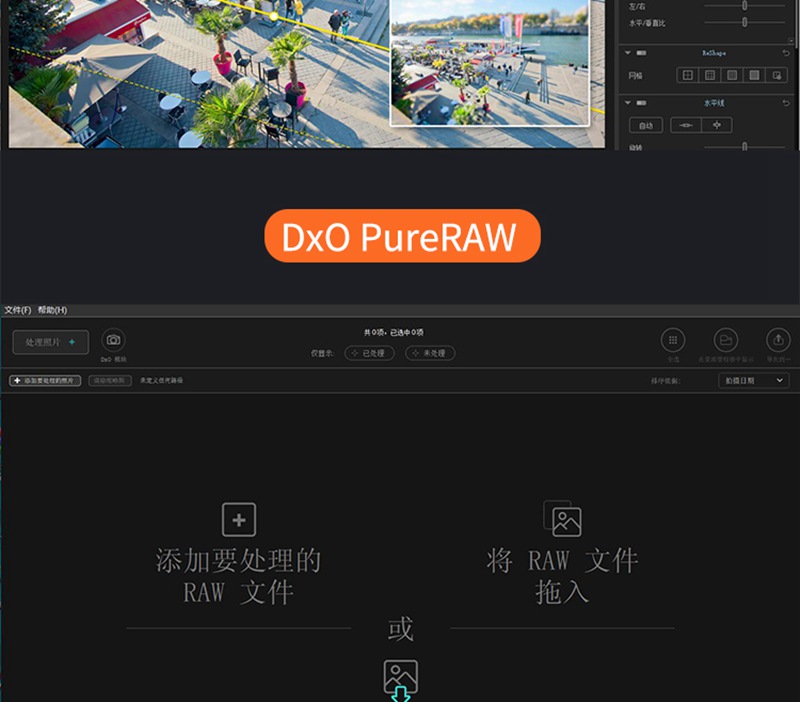Open the DxO 模块 camera icon

click(113, 338)
